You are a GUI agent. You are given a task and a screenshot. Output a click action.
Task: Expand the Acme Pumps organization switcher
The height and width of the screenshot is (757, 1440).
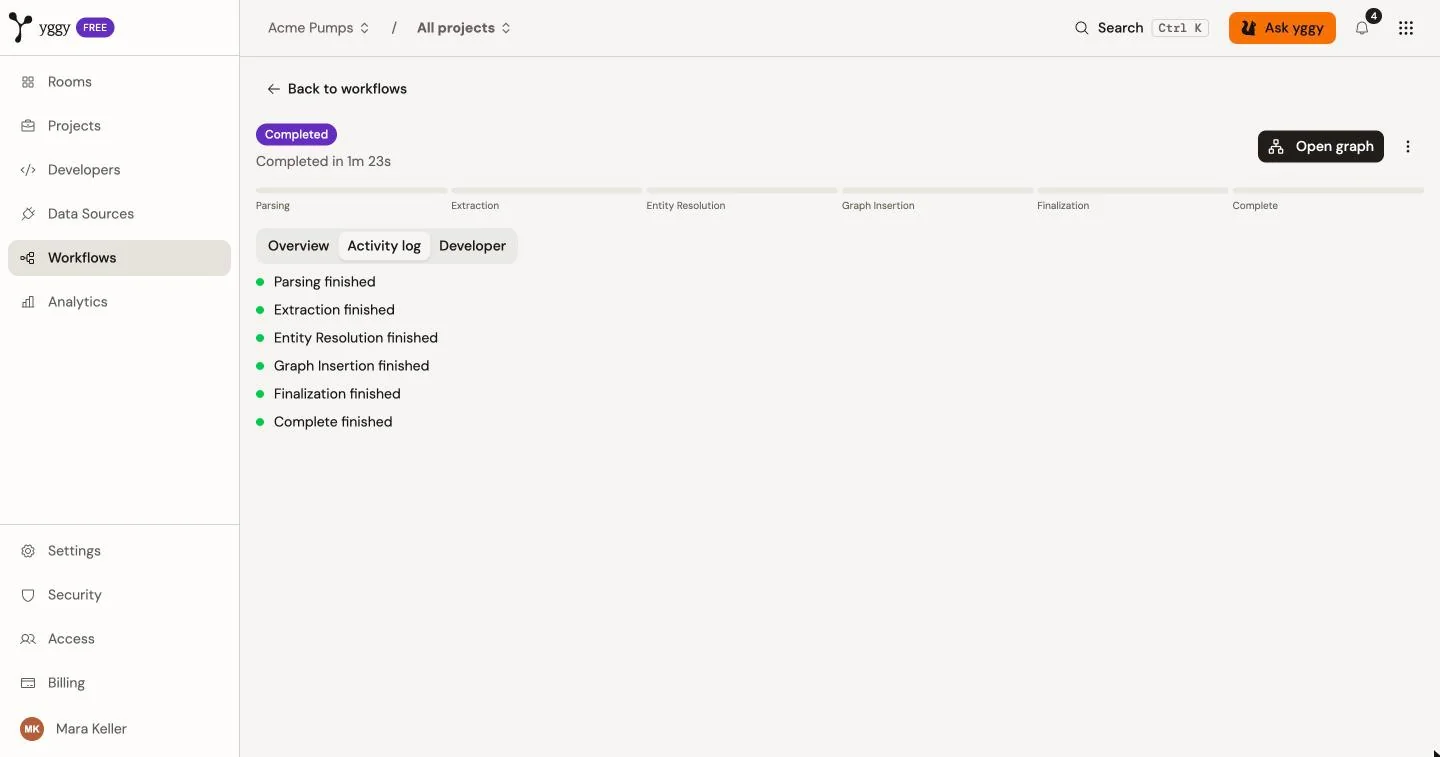[319, 28]
